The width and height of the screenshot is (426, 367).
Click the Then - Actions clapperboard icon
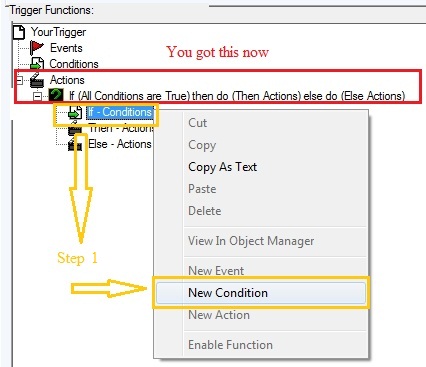(x=75, y=129)
